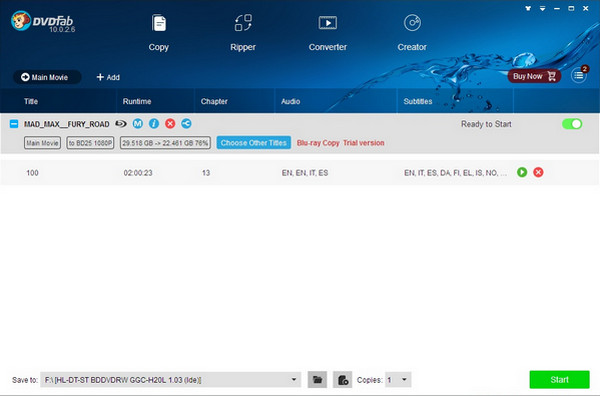Click the Buy Now button

534,76
